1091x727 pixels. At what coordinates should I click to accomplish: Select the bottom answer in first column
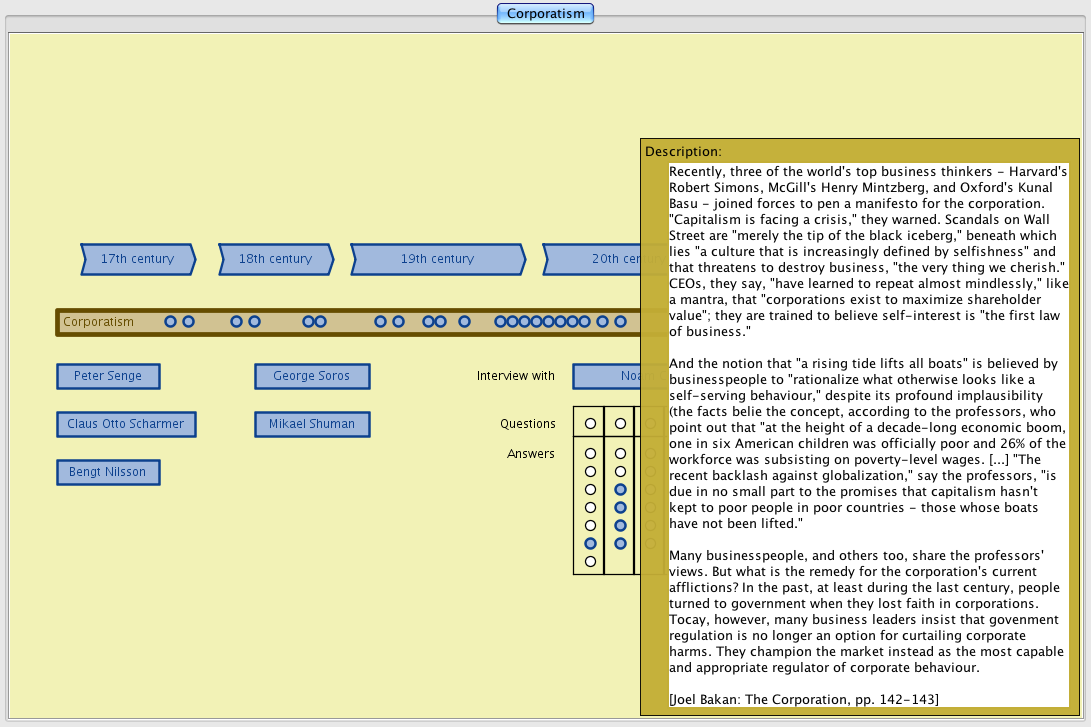coord(590,561)
